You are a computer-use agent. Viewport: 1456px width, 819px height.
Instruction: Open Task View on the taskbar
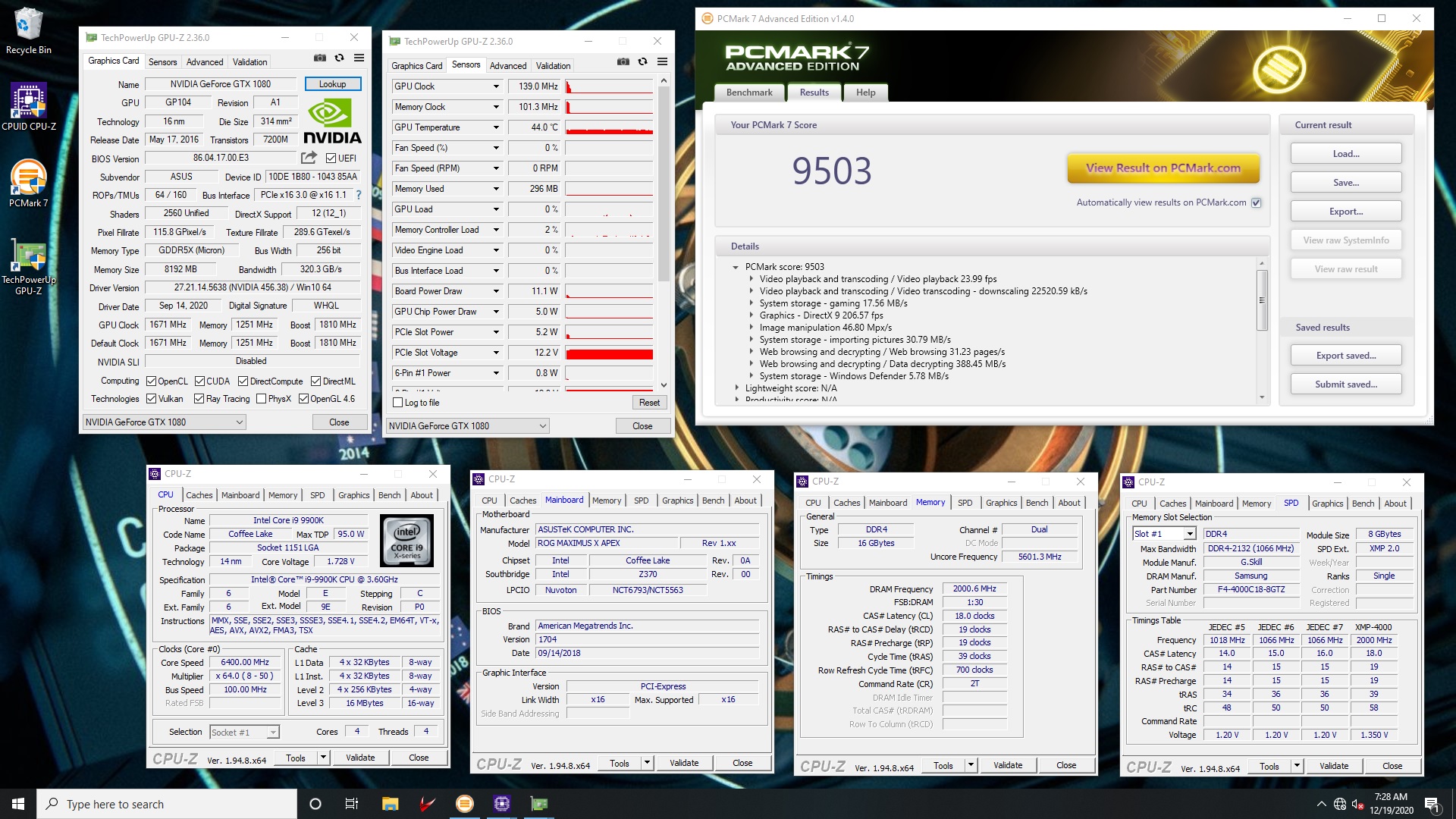click(352, 804)
